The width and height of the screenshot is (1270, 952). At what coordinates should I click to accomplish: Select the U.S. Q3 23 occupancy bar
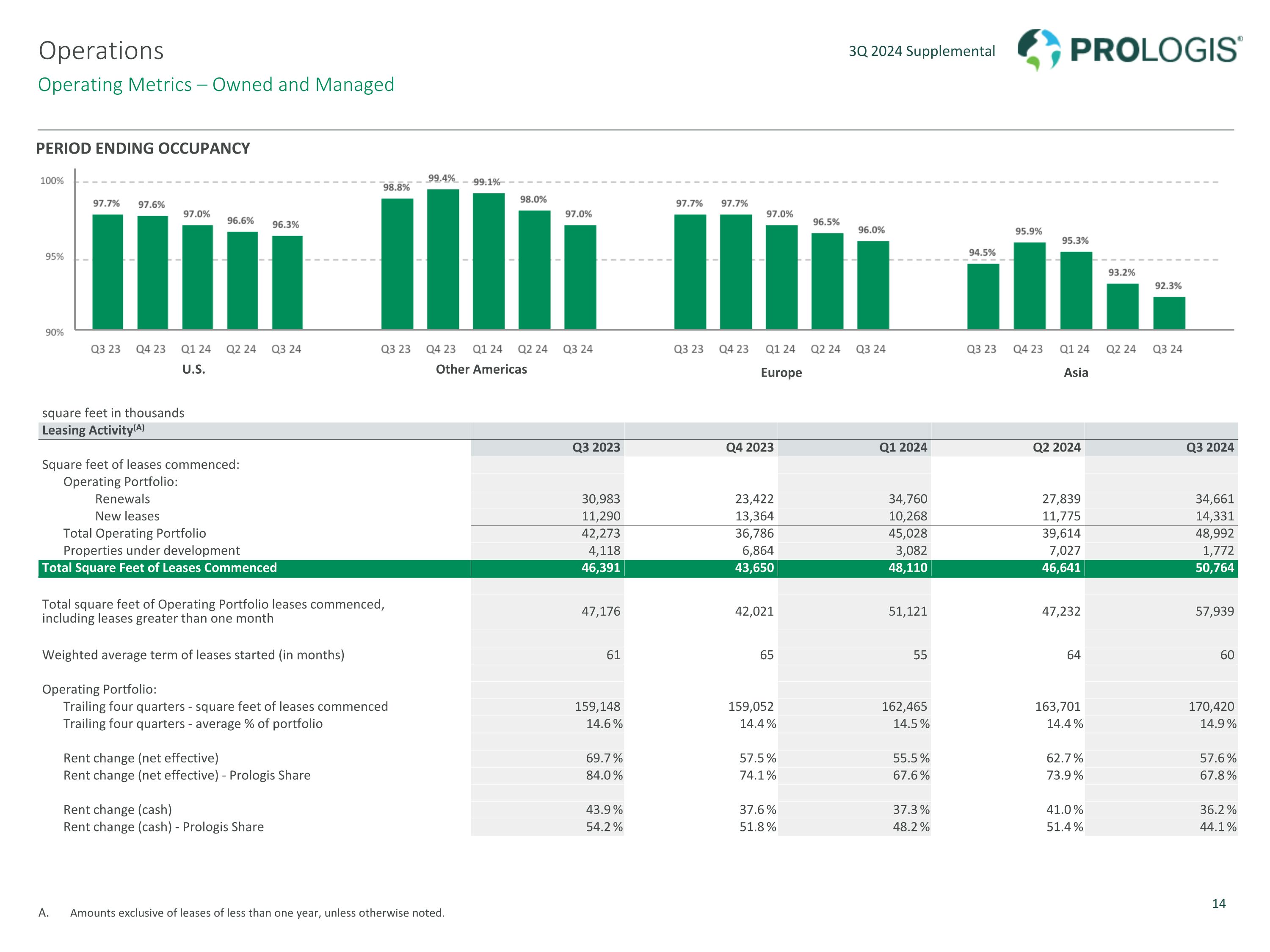tap(108, 272)
